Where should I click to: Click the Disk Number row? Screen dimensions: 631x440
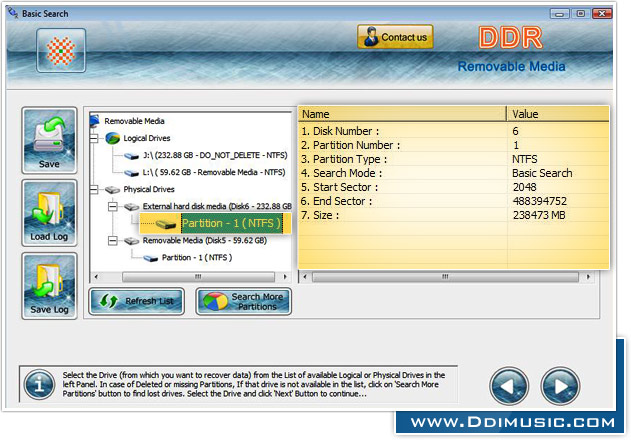[x=454, y=131]
